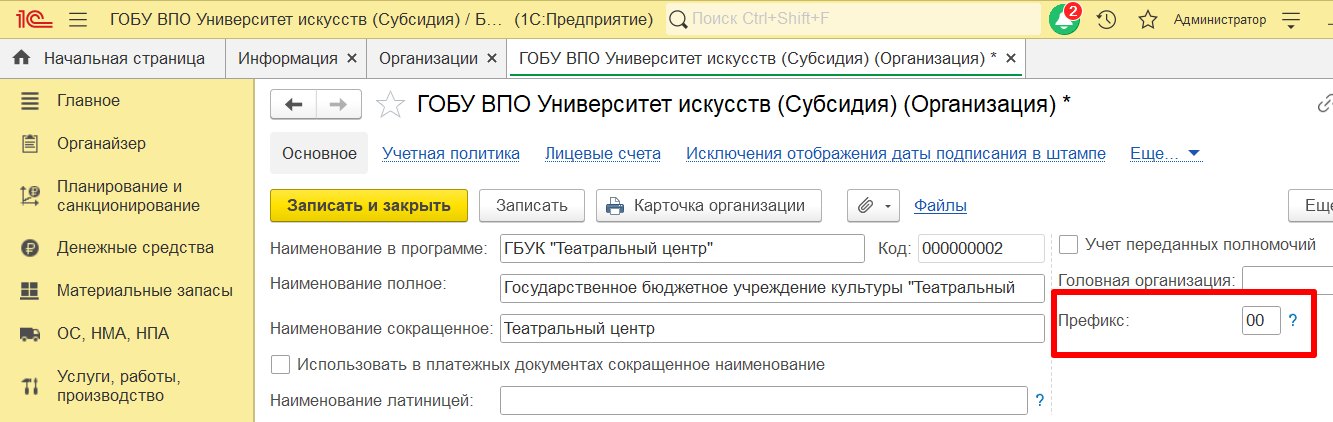
Task: Enable Учет переданных полномочий checkbox
Action: (x=1068, y=245)
